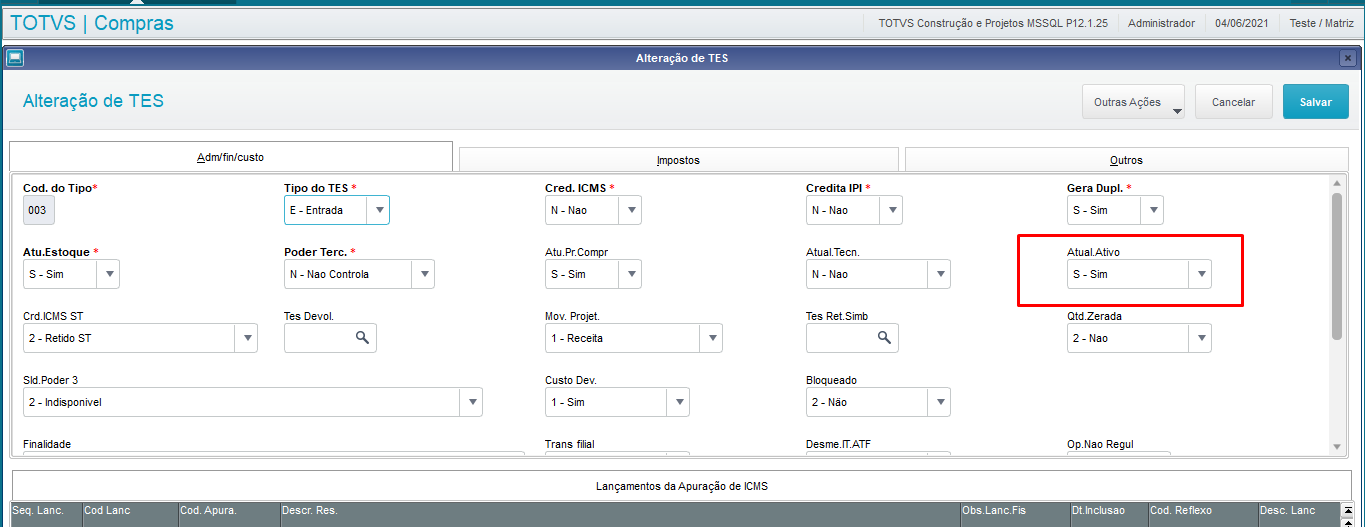Open the Atu.Estoque dropdown

[108, 274]
